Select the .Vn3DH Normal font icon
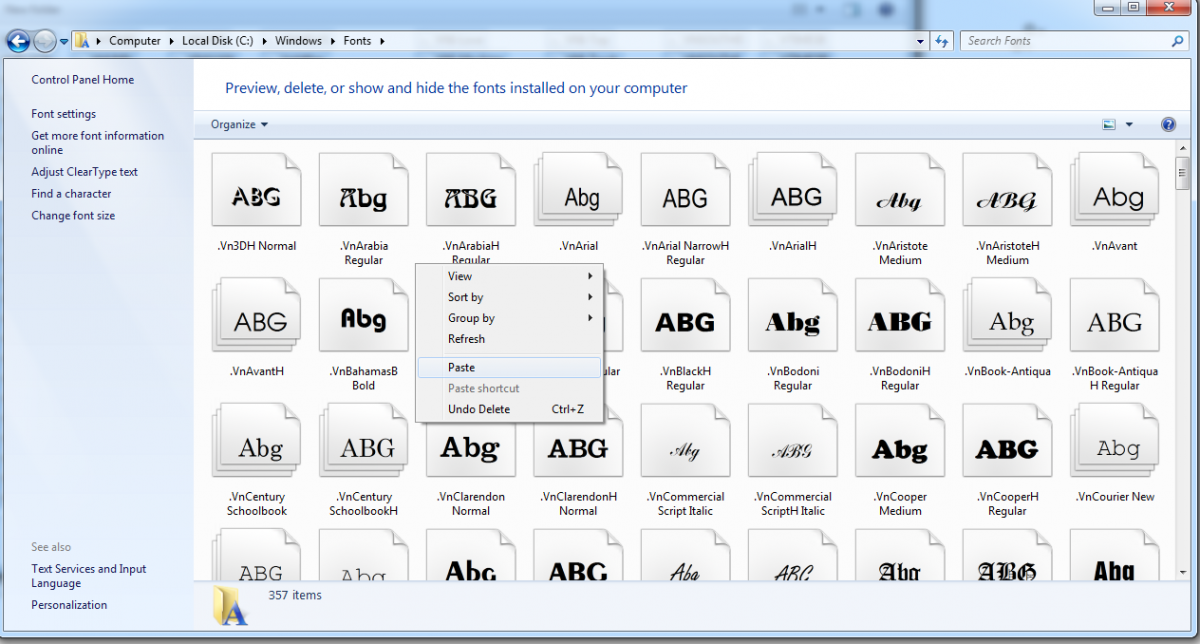This screenshot has width=1200, height=644. point(256,194)
